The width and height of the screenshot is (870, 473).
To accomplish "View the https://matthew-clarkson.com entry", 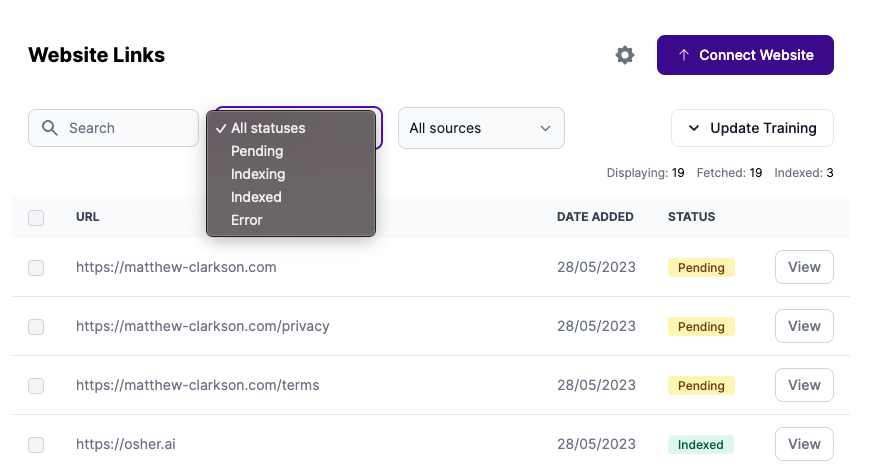I will [804, 267].
